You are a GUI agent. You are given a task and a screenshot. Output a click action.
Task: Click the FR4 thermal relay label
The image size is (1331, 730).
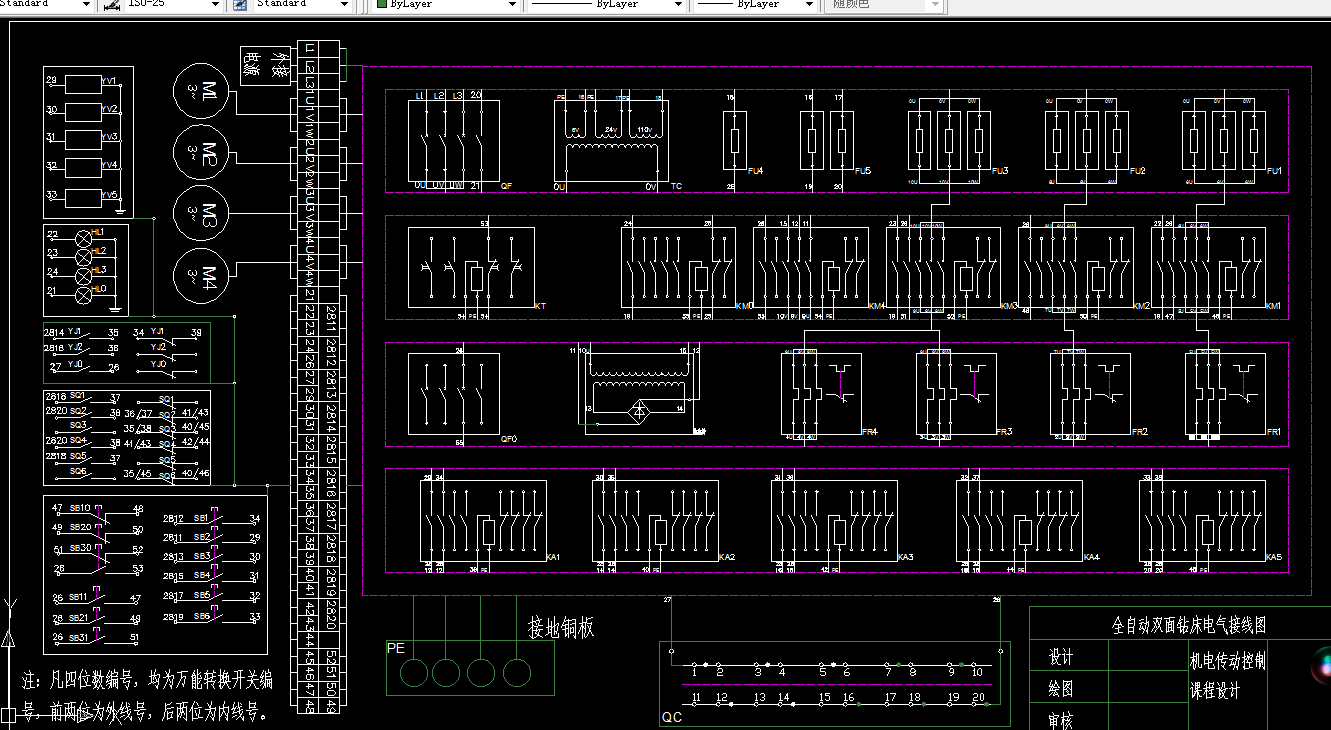coord(869,432)
